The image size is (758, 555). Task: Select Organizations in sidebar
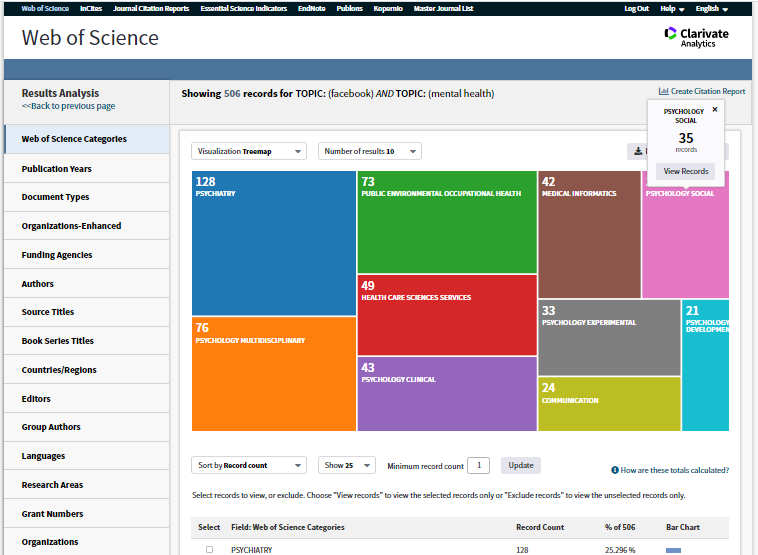click(x=87, y=542)
